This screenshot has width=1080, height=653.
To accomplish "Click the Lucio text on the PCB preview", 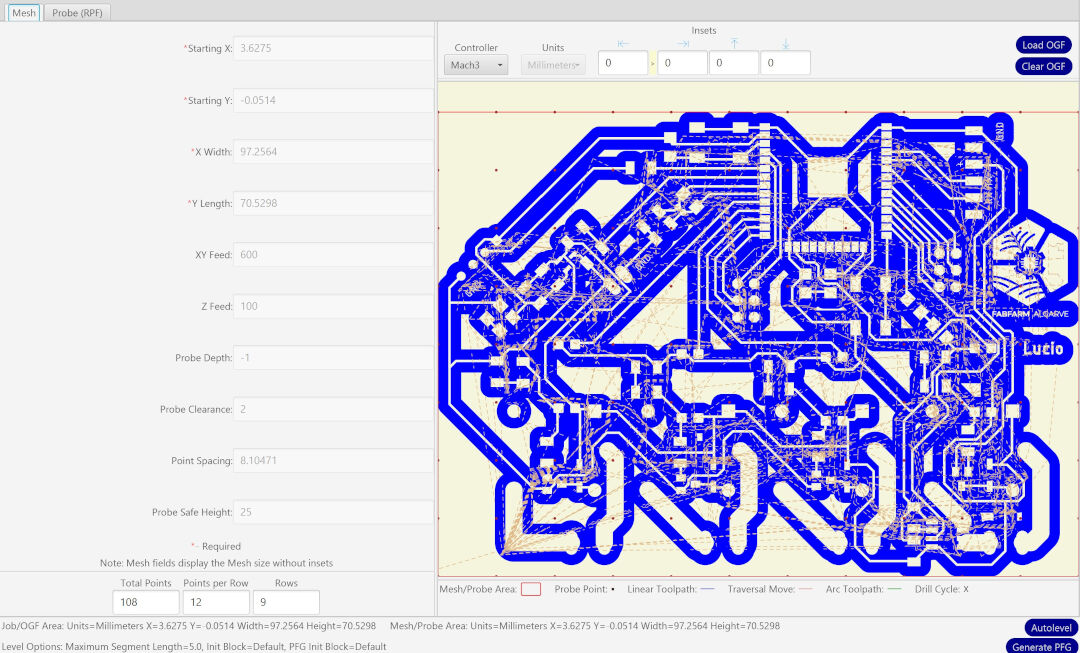I will tap(1042, 349).
